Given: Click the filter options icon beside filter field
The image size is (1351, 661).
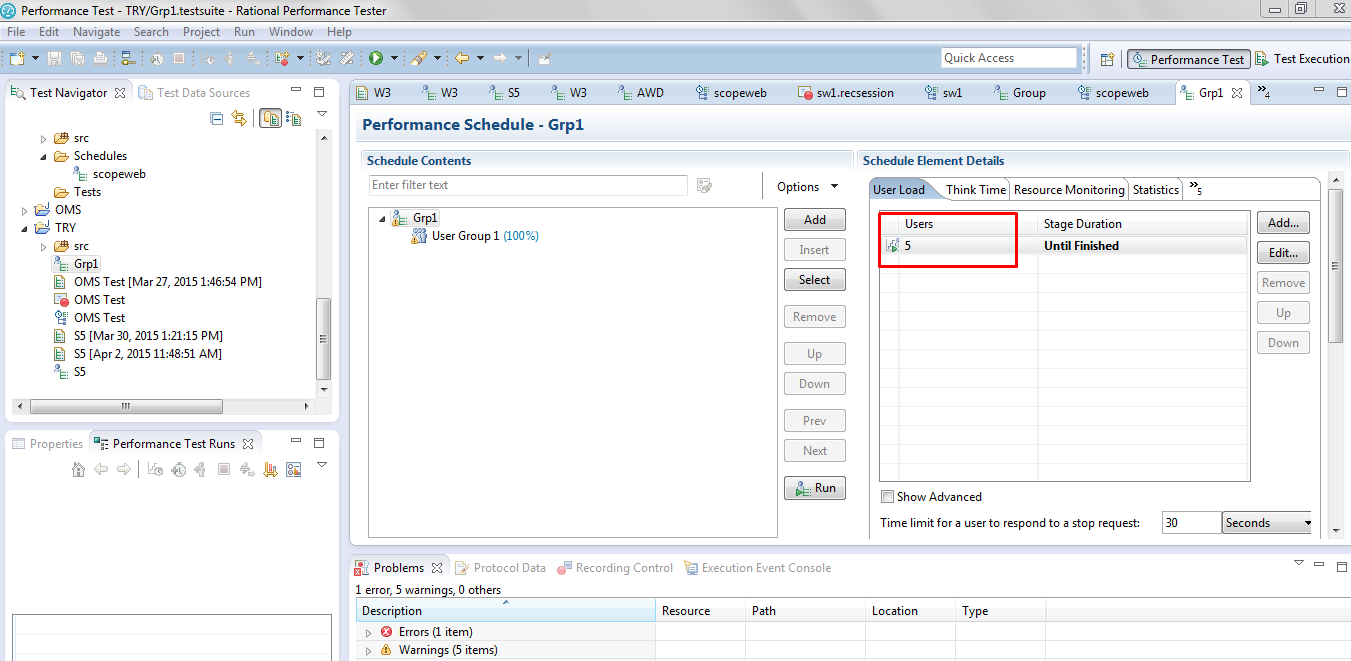Looking at the screenshot, I should [x=704, y=185].
